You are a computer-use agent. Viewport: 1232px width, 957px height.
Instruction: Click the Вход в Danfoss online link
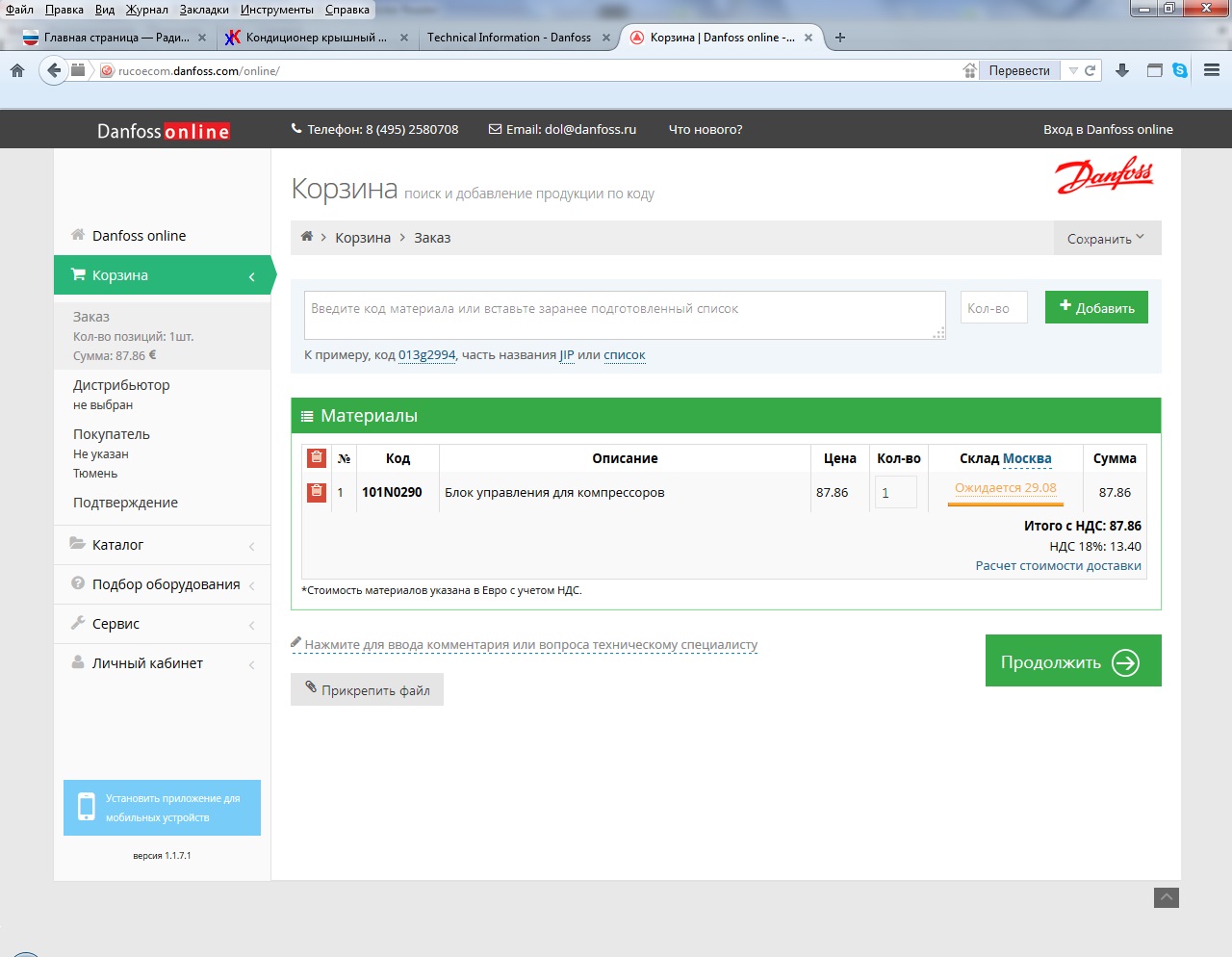coord(1108,129)
